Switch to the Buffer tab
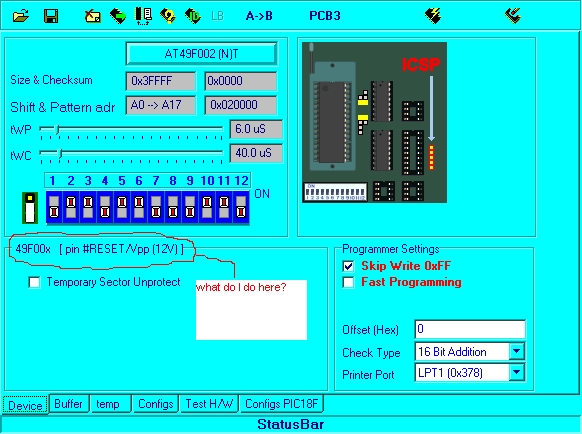 [x=68, y=404]
